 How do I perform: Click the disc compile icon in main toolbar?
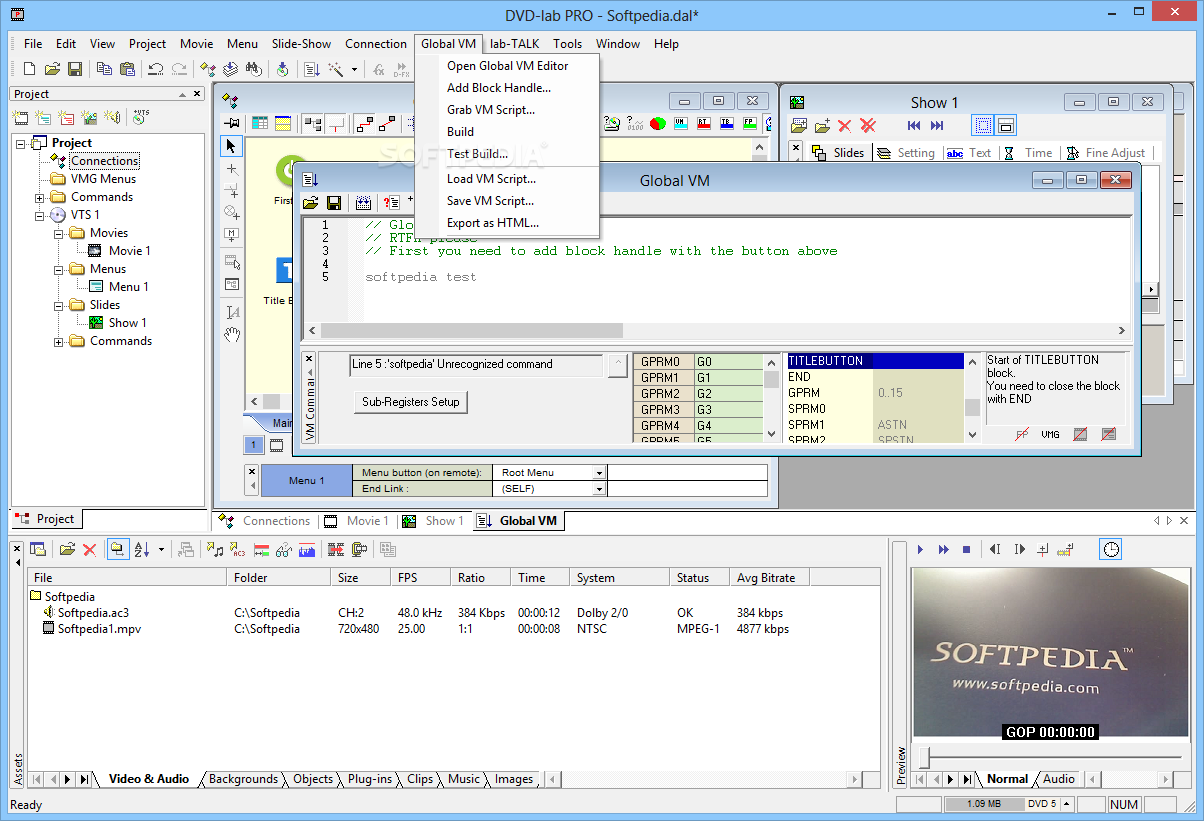(283, 69)
